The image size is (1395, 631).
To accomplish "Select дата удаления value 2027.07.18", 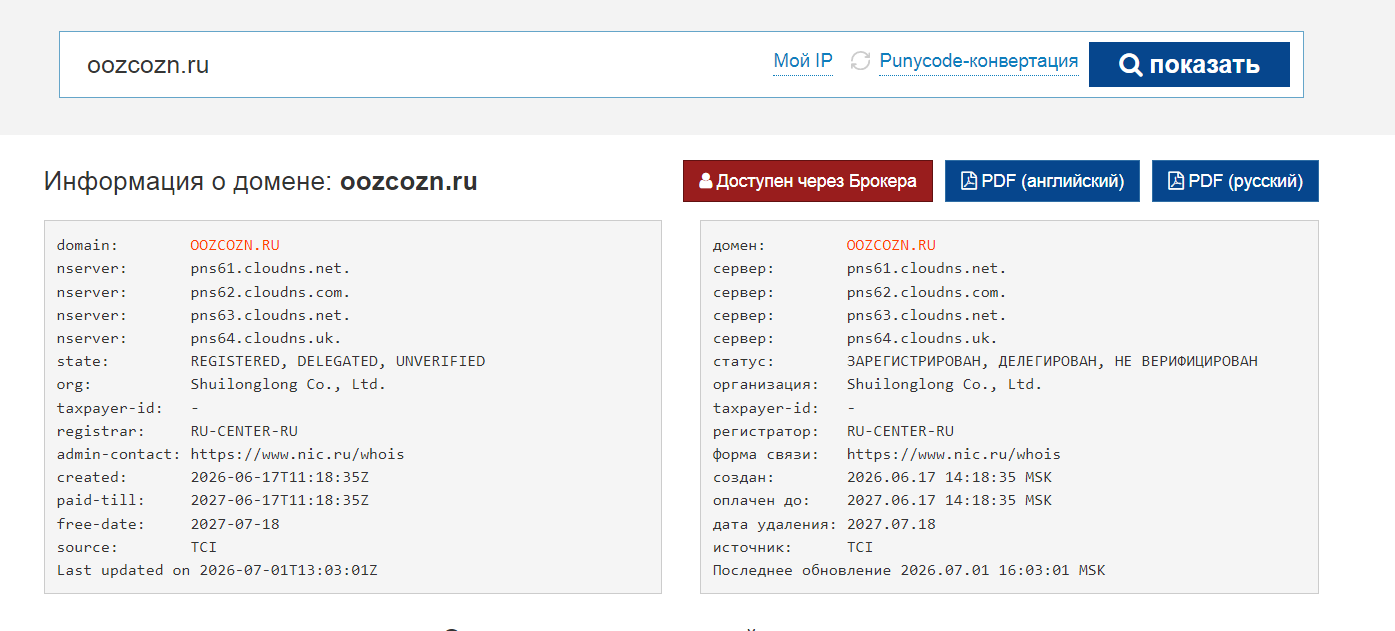I will [x=891, y=524].
